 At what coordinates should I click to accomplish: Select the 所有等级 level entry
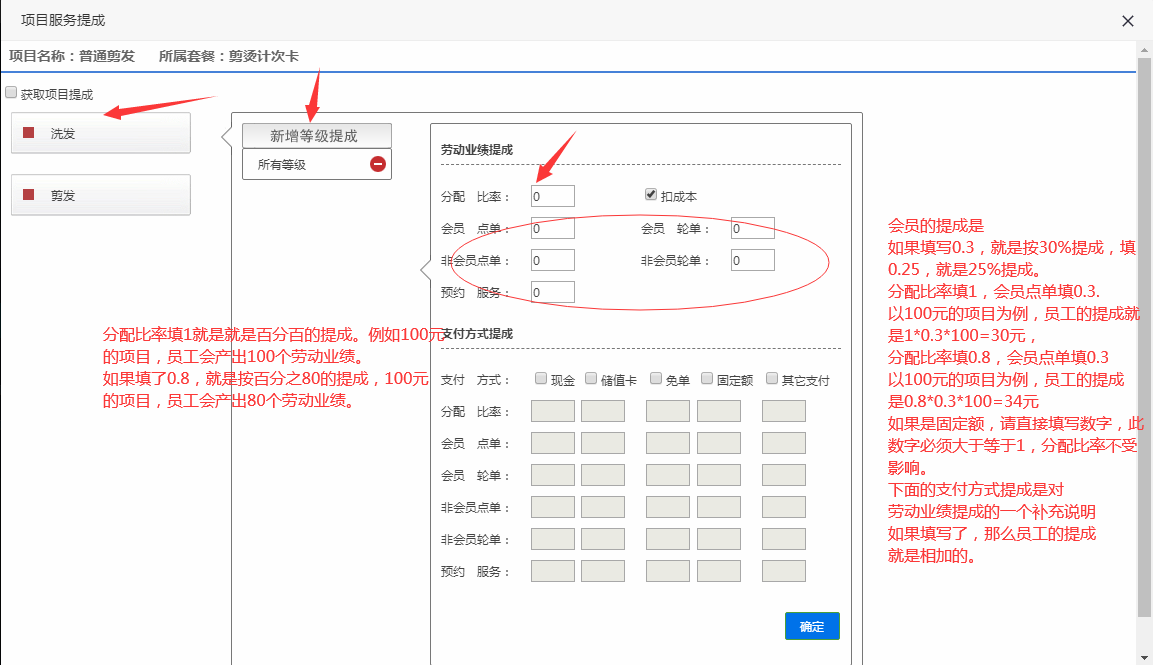tap(300, 164)
